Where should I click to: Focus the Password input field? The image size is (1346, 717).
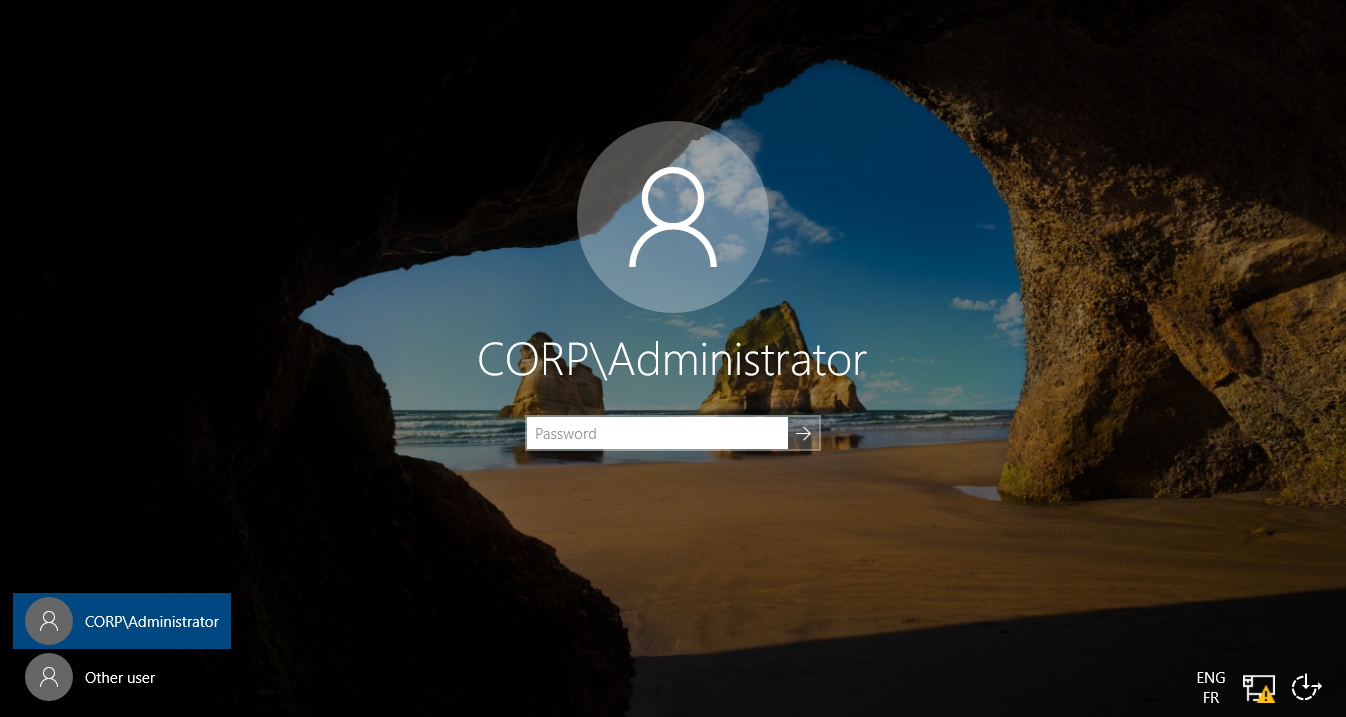(657, 433)
